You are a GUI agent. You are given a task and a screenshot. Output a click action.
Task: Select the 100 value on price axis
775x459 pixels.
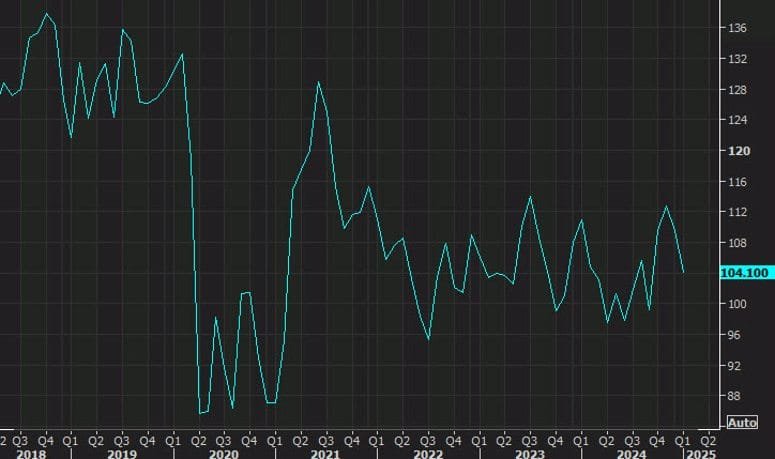coord(739,304)
